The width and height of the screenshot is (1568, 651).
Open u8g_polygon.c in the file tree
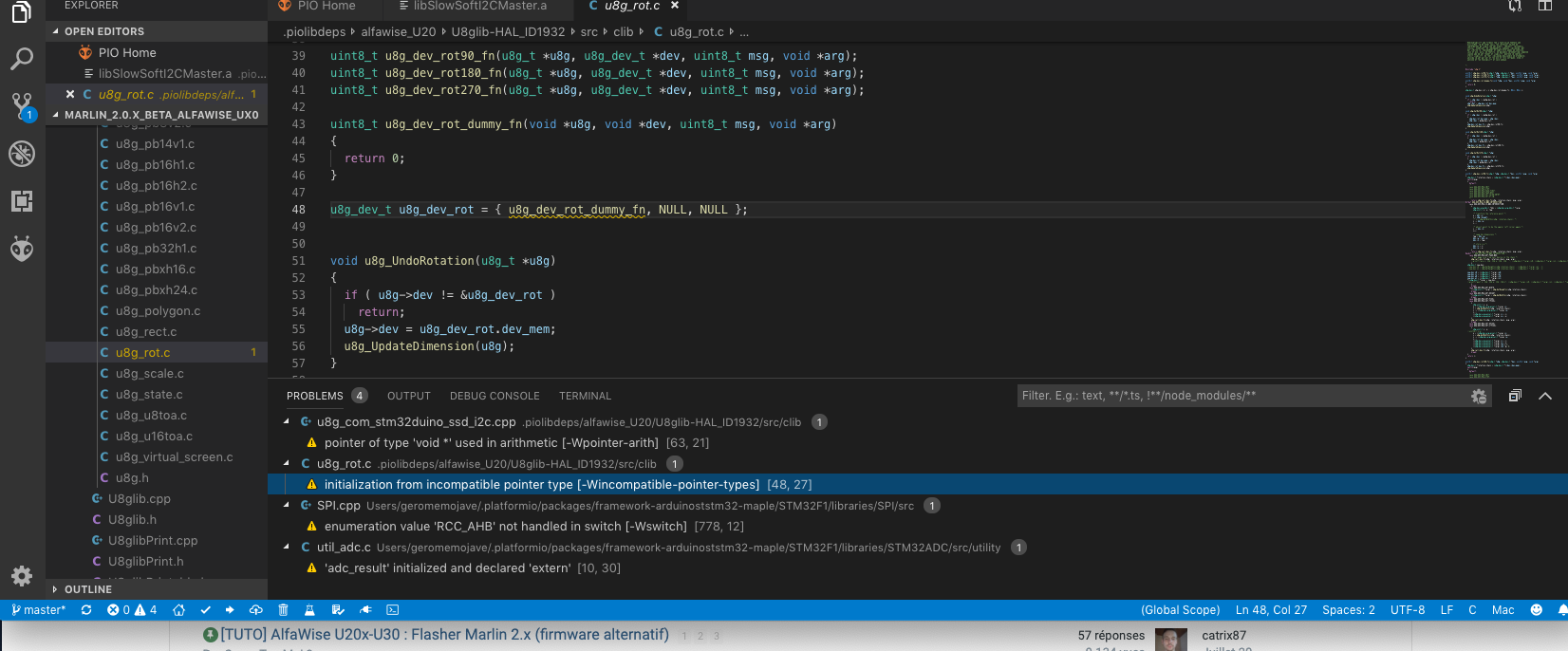click(x=158, y=311)
